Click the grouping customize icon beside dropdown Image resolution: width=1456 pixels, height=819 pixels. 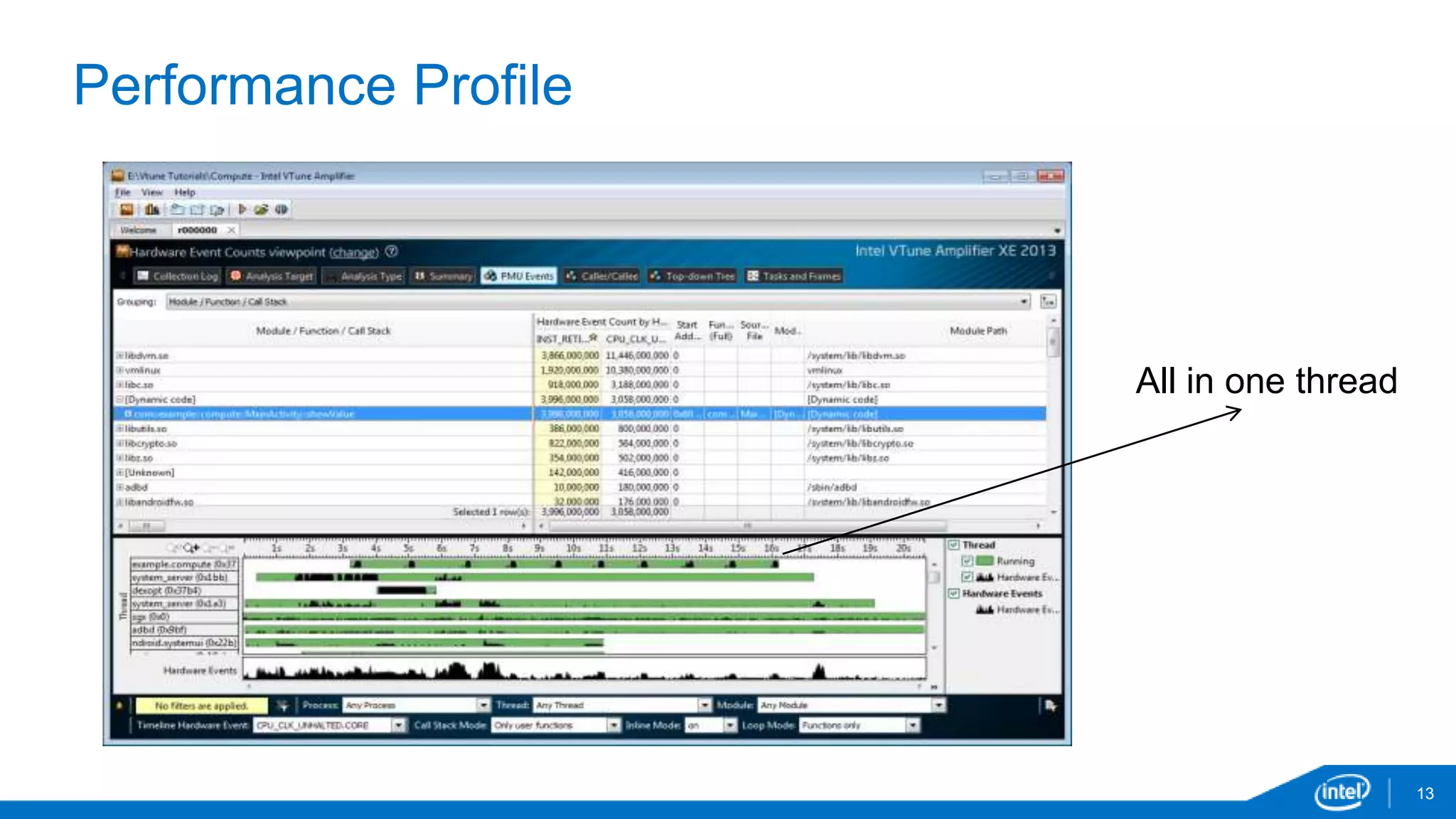click(x=1048, y=301)
